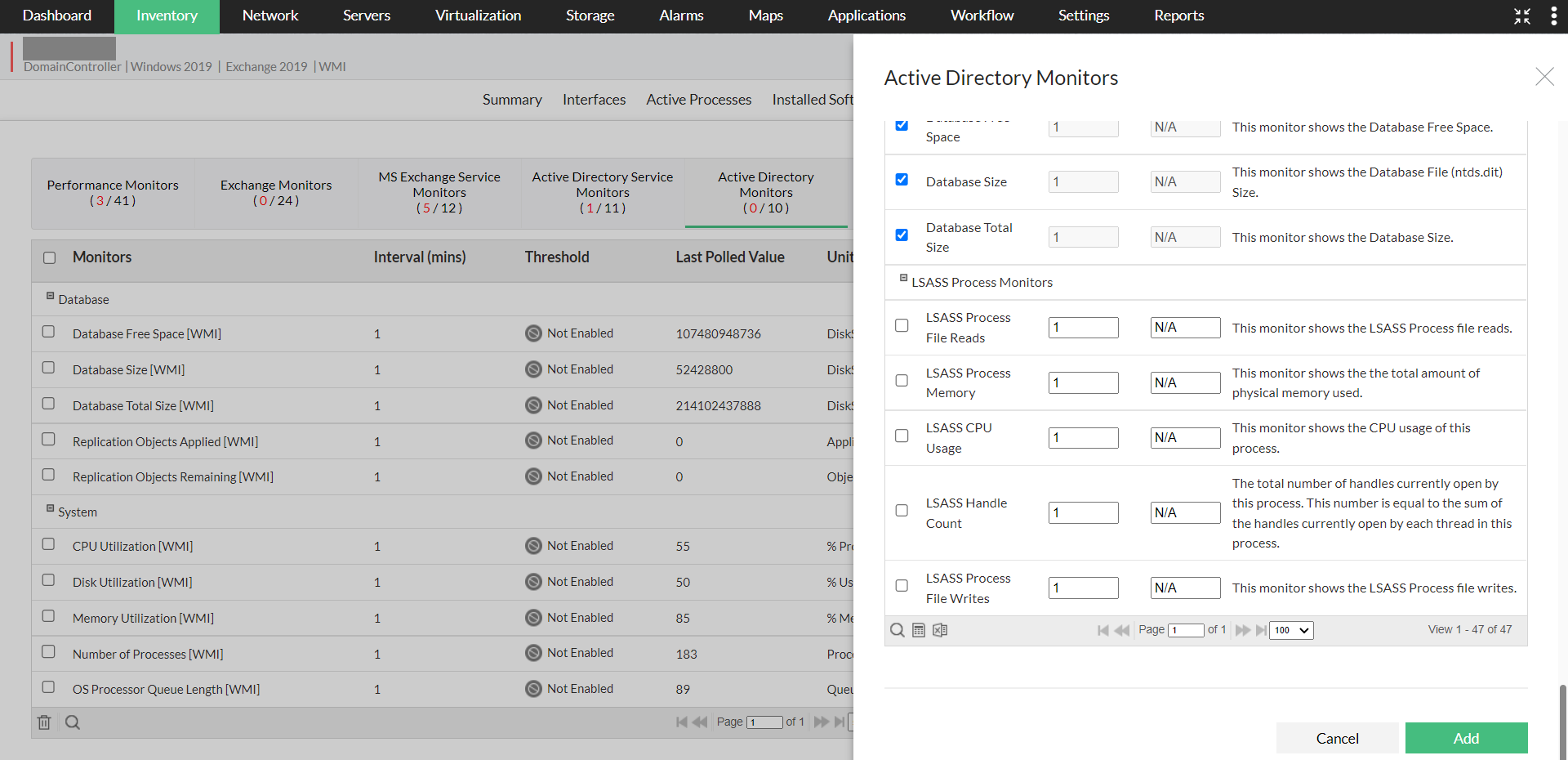Screen dimensions: 1568x760
Task: Collapse the LSASS Process Monitors group
Action: 903,279
